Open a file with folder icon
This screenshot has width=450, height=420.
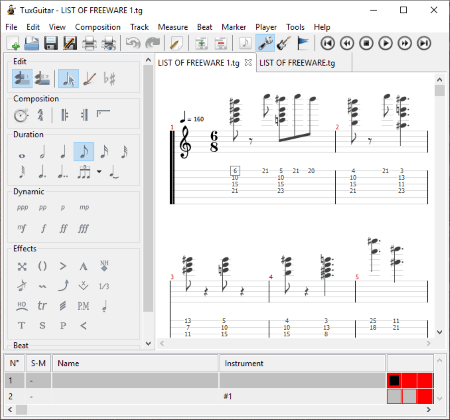[32, 43]
